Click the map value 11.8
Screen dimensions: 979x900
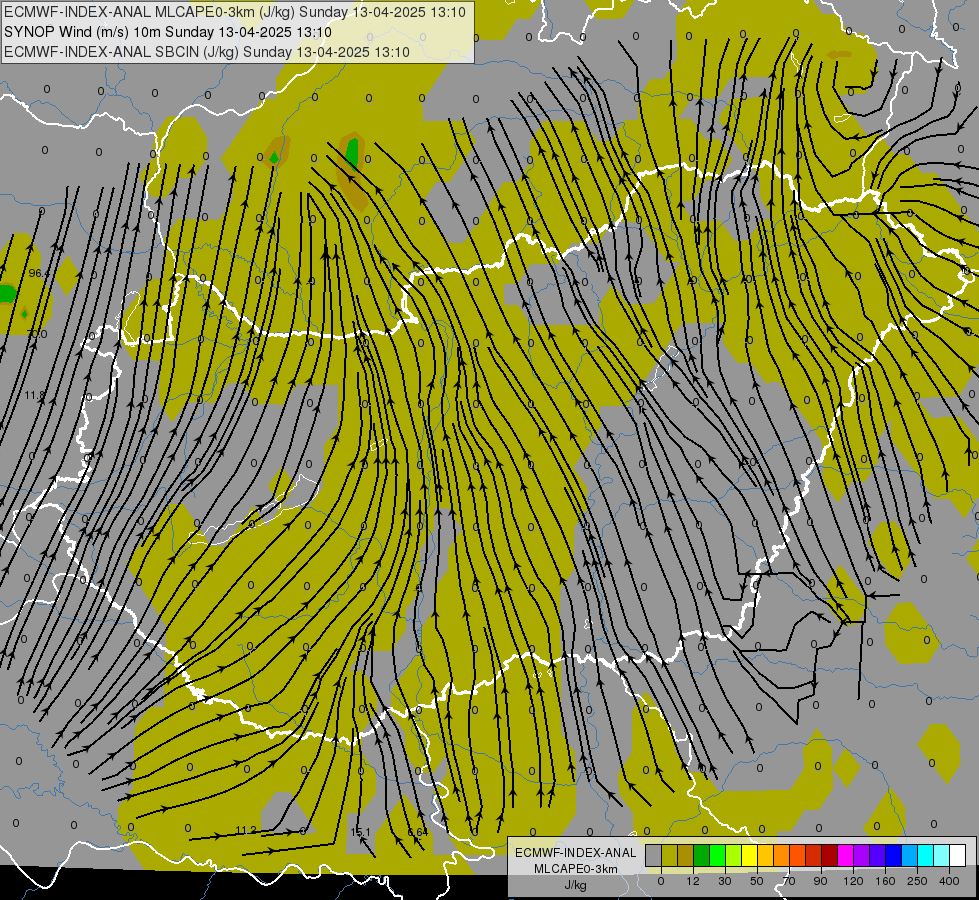tap(35, 395)
